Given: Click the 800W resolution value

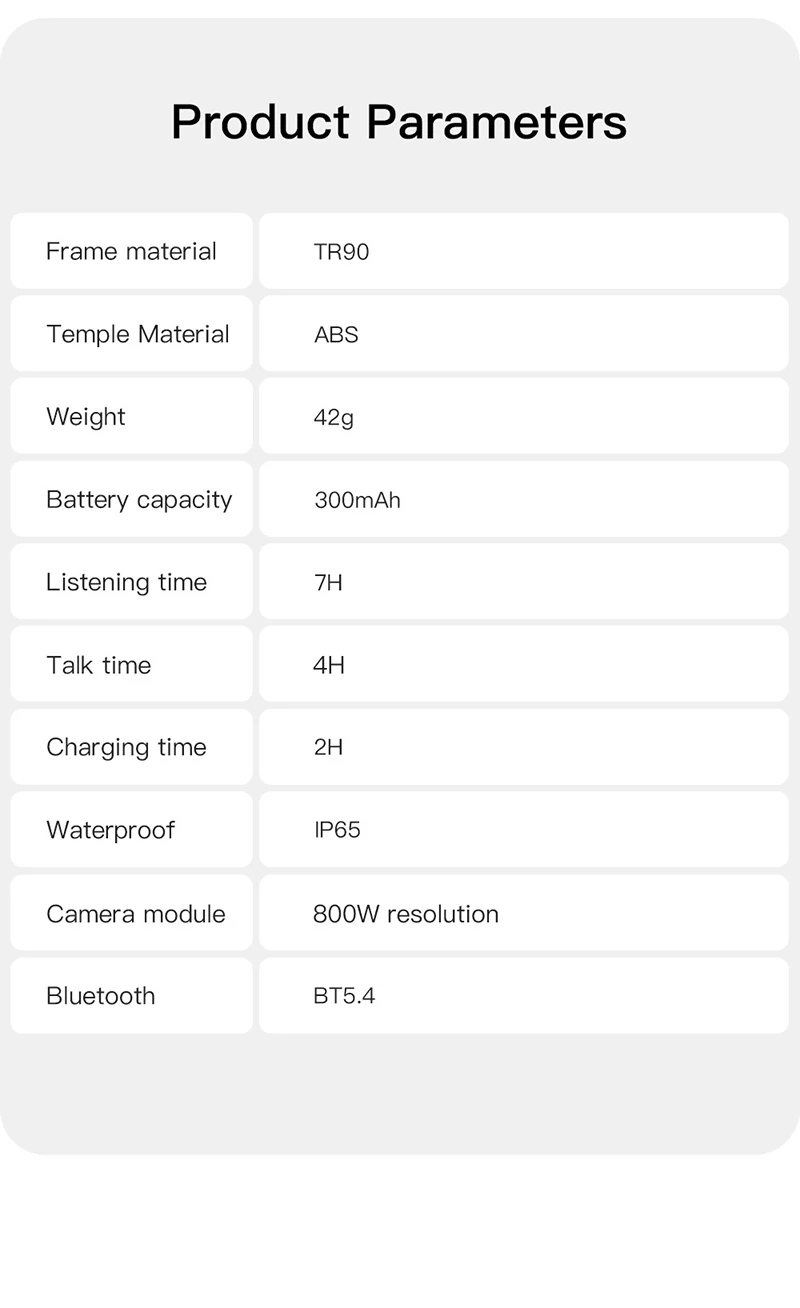Looking at the screenshot, I should (x=406, y=913).
